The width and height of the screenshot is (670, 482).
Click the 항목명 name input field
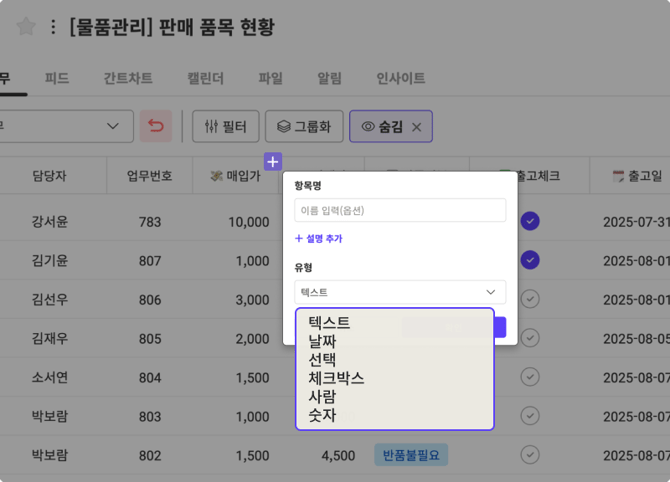point(400,210)
